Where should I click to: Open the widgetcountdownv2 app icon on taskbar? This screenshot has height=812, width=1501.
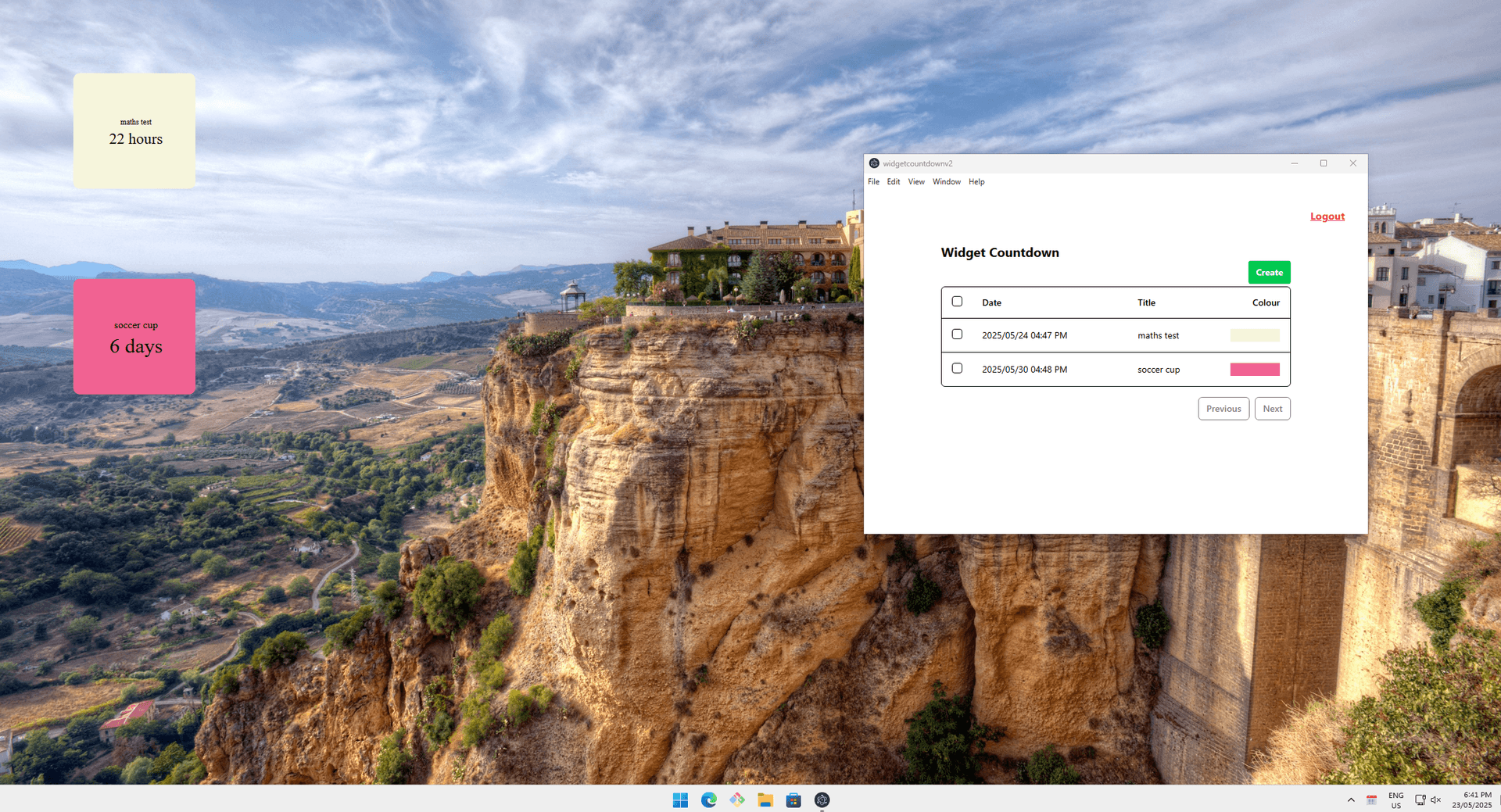coord(822,799)
